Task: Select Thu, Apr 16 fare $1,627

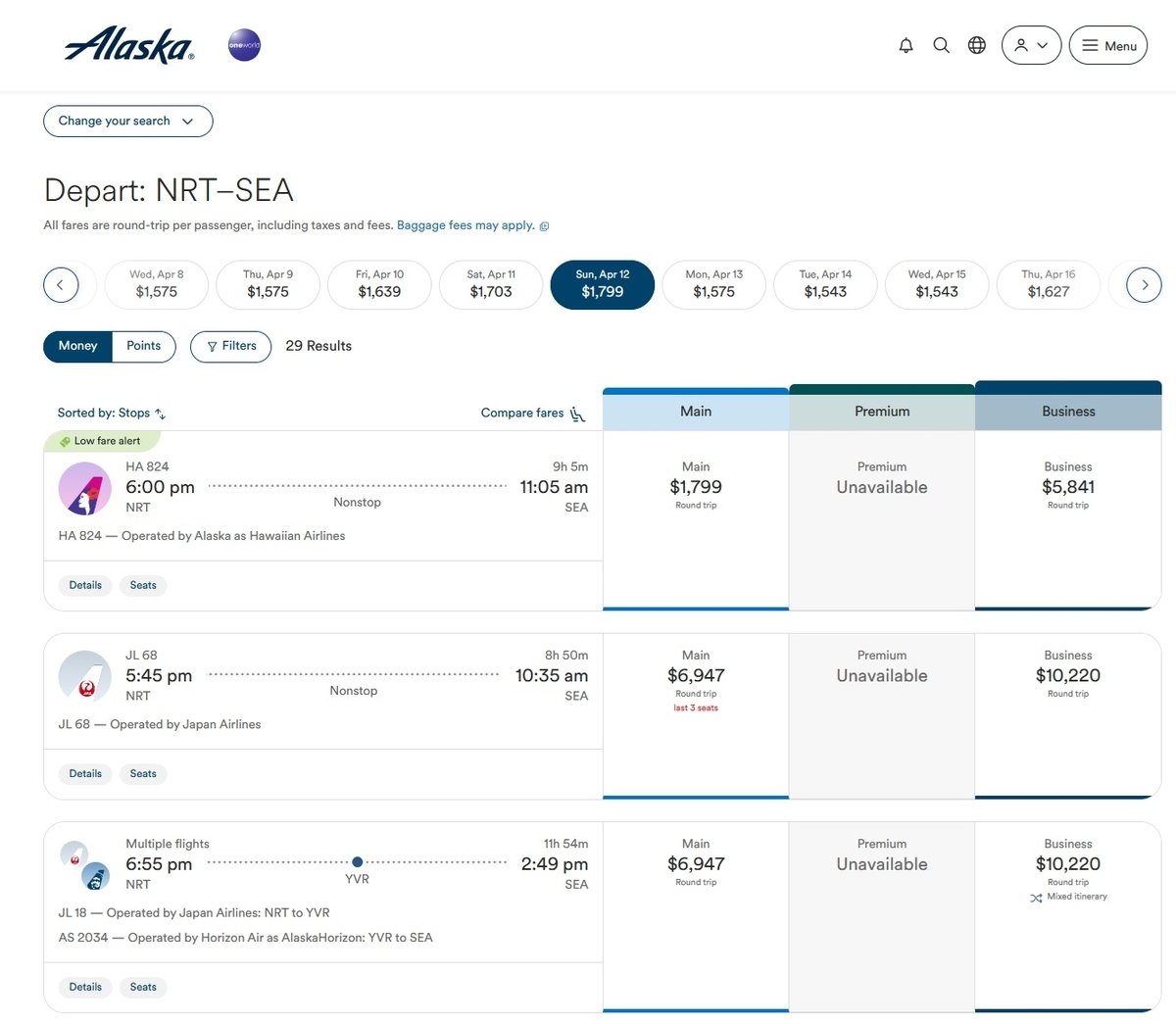Action: (x=1049, y=284)
